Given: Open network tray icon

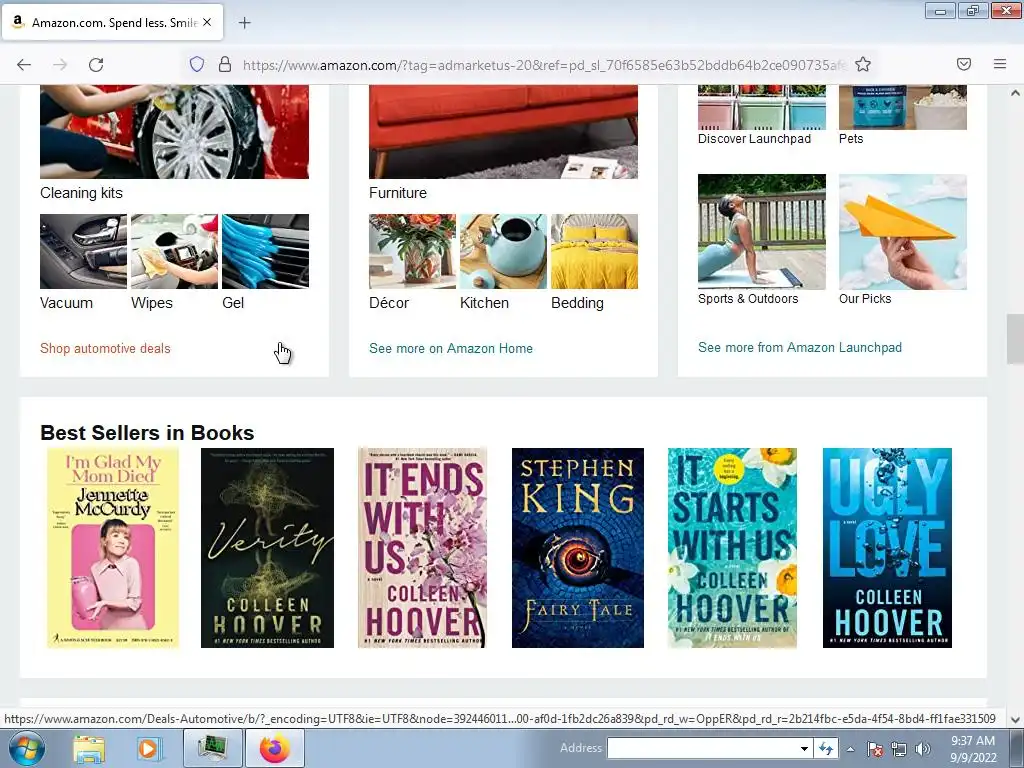Looking at the screenshot, I should [899, 750].
